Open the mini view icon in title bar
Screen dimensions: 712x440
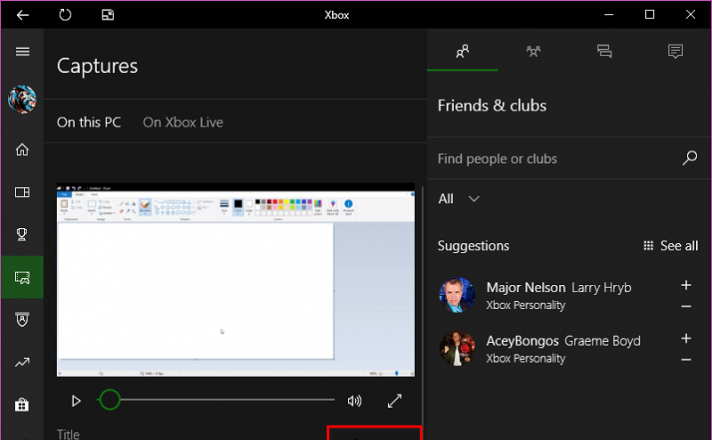108,15
